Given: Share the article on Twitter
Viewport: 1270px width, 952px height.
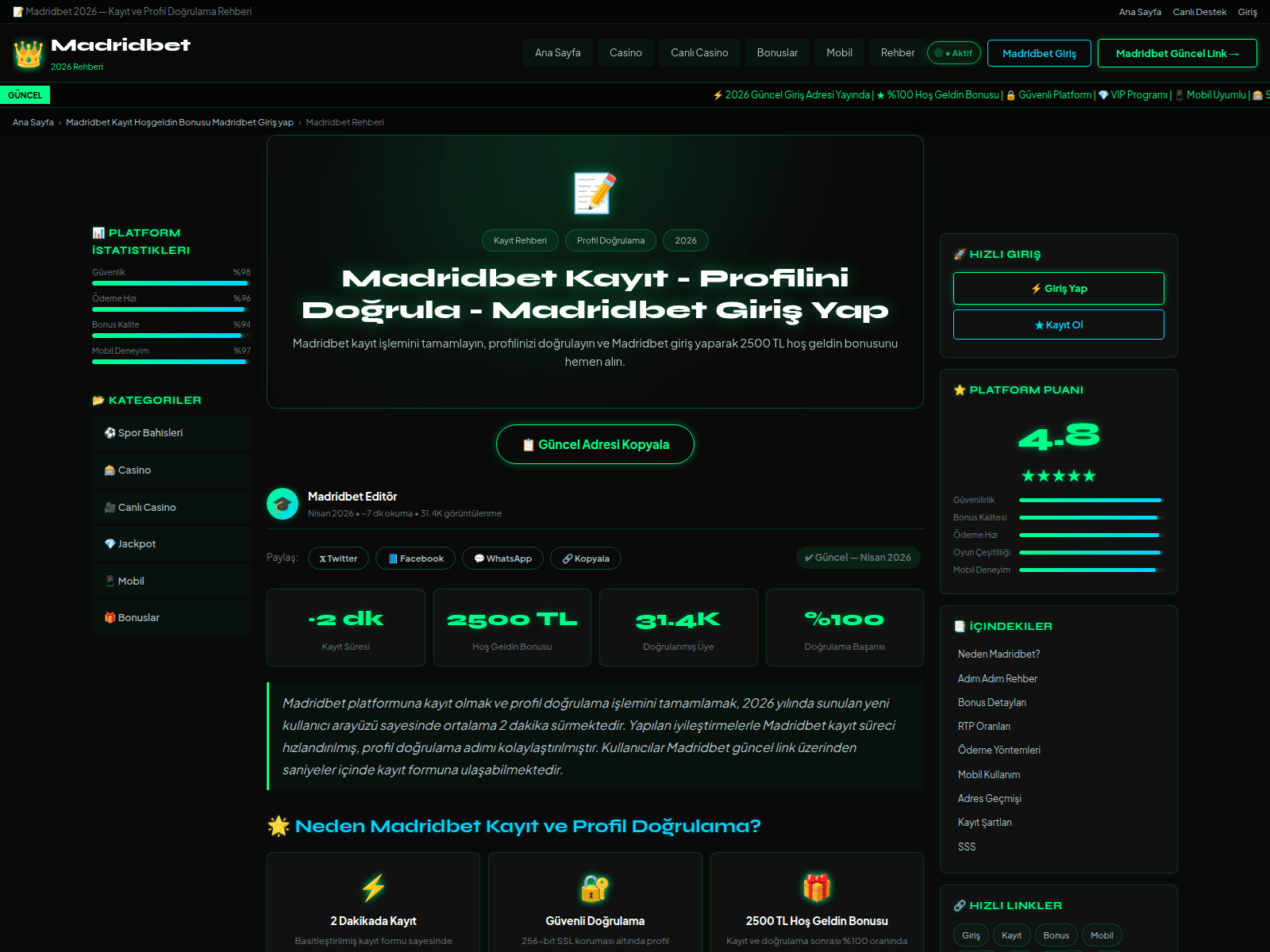Looking at the screenshot, I should 338,559.
